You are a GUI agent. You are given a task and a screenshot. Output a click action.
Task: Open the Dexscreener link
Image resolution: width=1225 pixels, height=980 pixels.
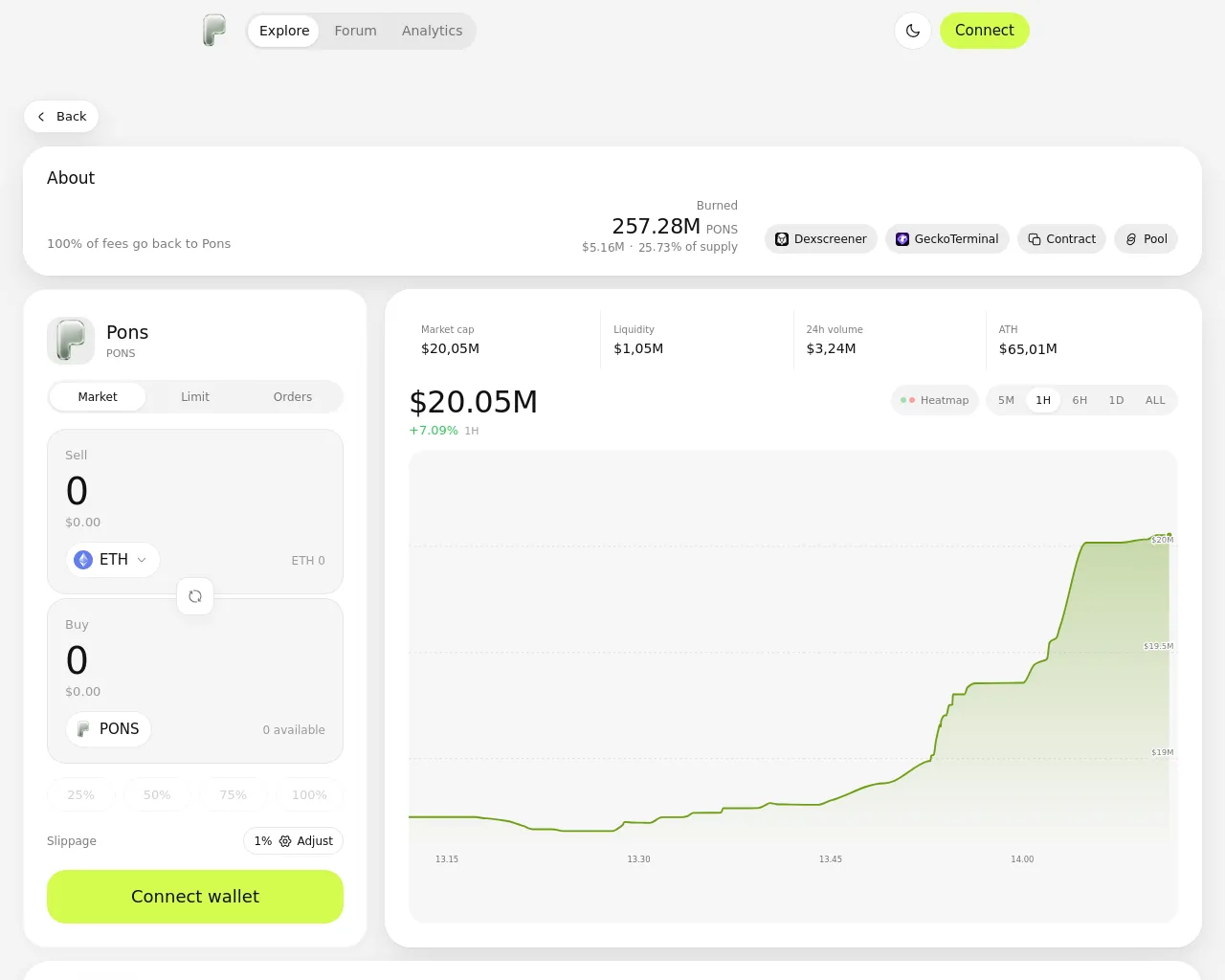click(821, 239)
